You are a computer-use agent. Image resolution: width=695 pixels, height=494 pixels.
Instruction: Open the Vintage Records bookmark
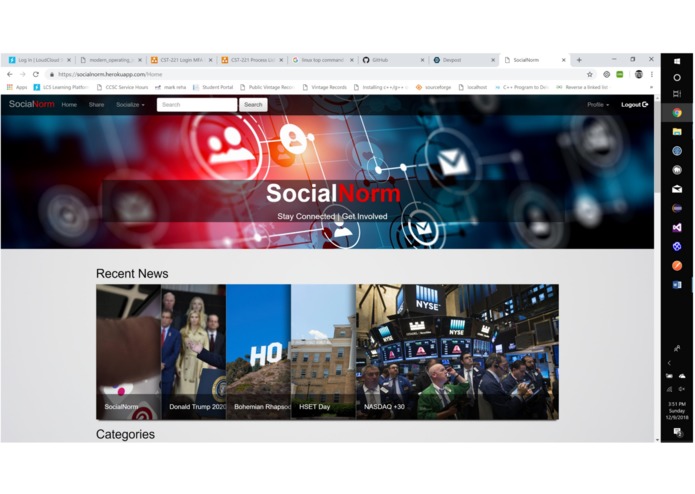click(324, 87)
